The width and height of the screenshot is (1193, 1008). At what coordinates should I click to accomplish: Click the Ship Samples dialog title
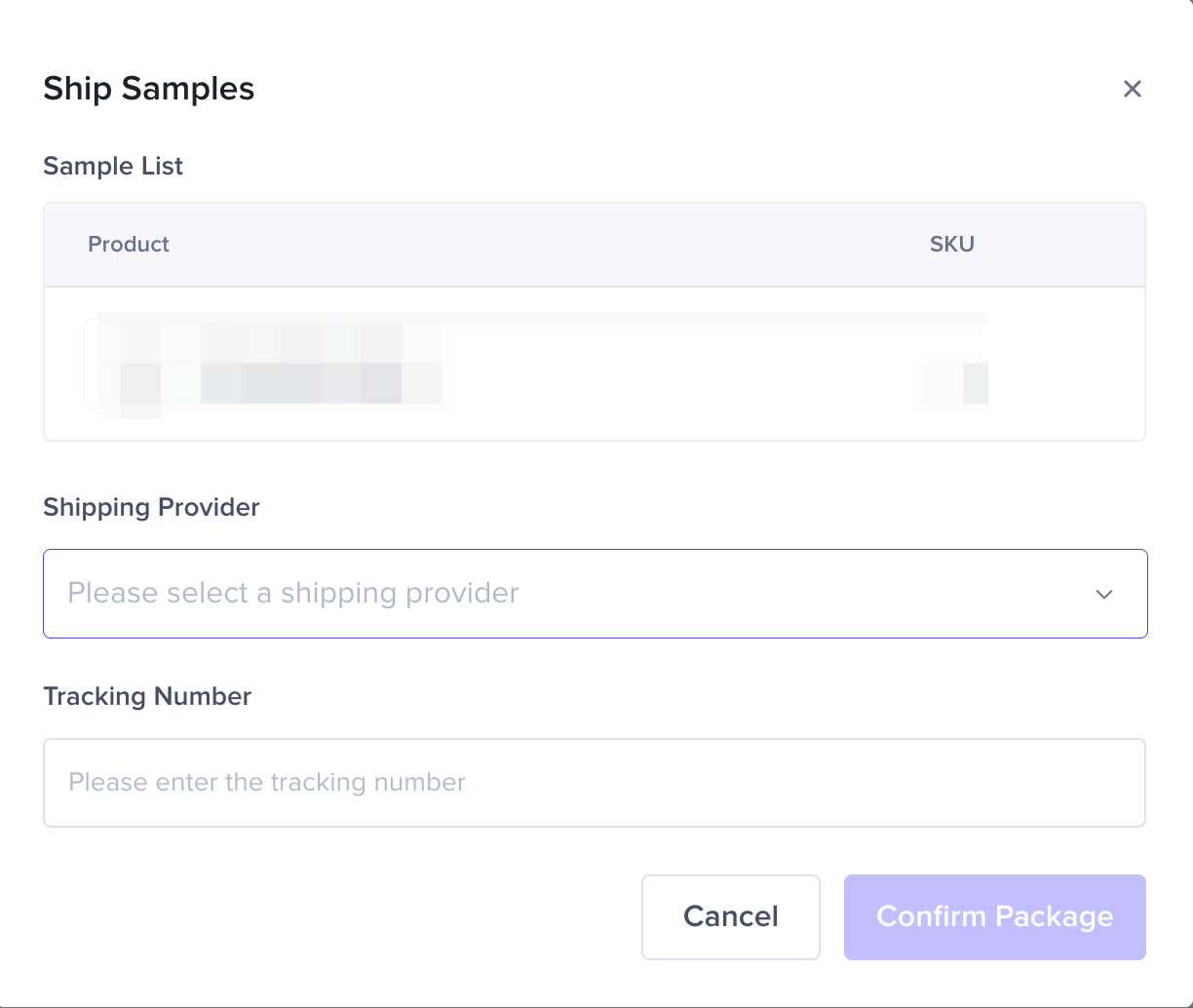(149, 90)
